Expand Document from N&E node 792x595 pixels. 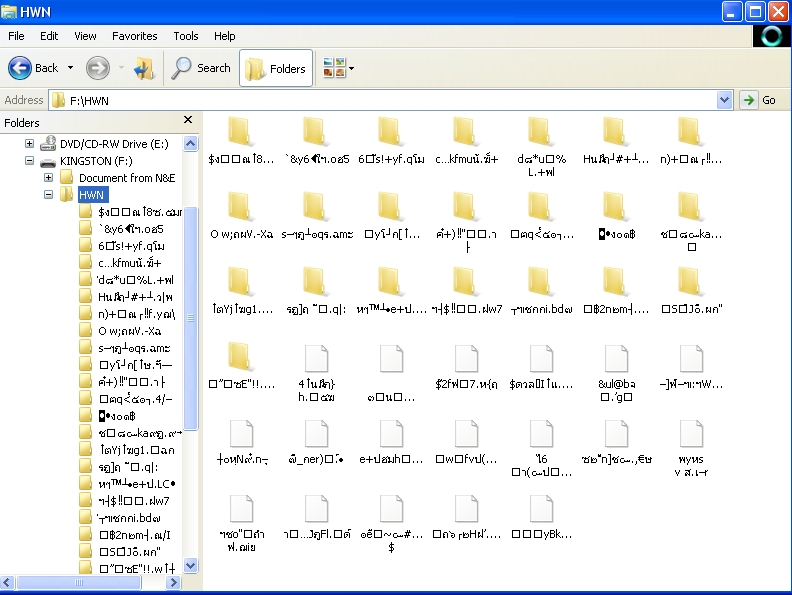point(48,177)
